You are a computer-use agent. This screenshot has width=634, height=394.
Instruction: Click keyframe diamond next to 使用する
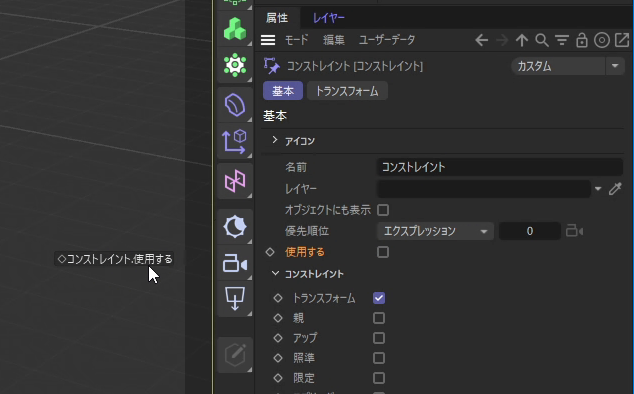pos(270,252)
